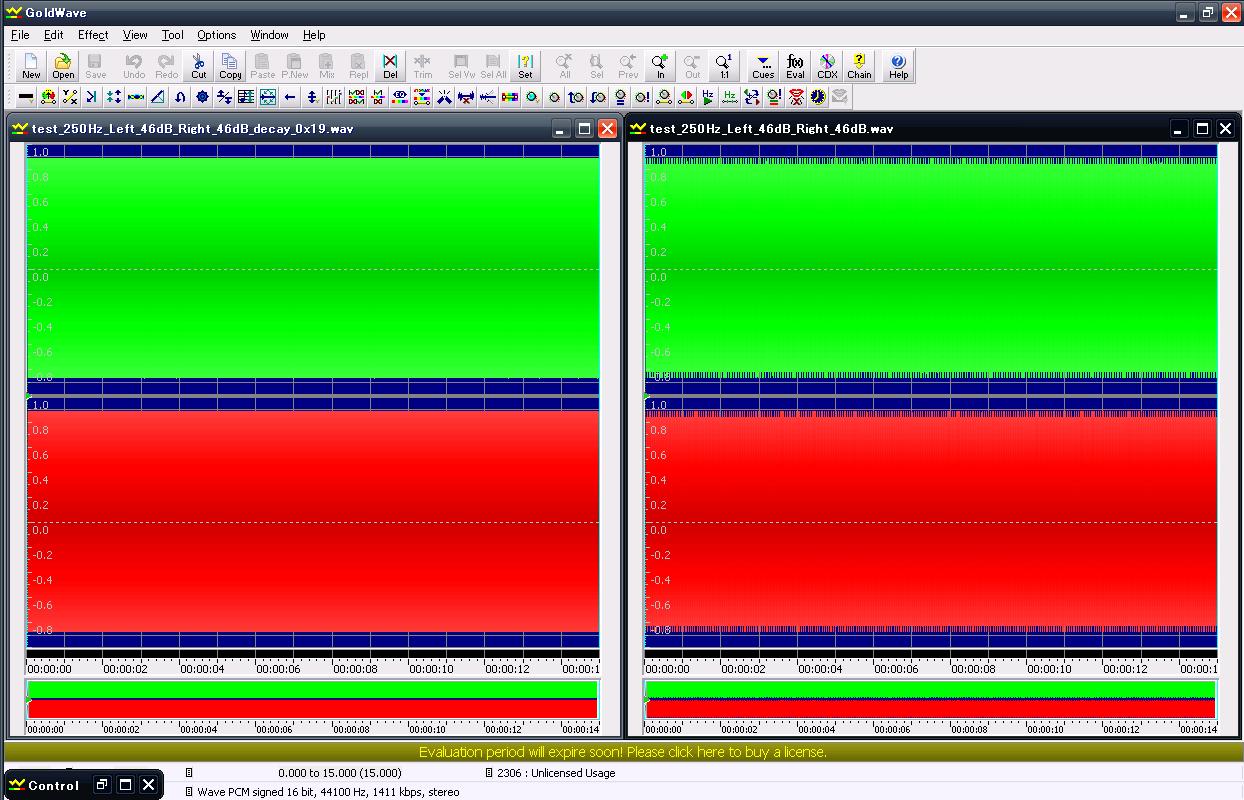Open the Edit menu
The width and height of the screenshot is (1244, 800).
[54, 35]
